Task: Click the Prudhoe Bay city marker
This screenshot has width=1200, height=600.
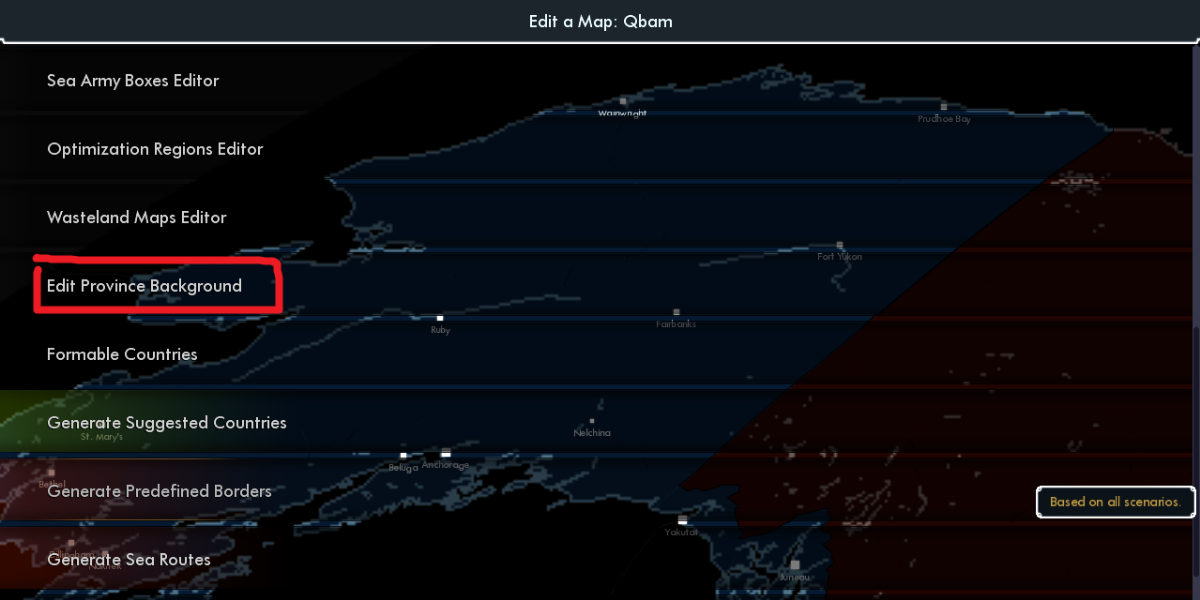Action: coord(943,106)
